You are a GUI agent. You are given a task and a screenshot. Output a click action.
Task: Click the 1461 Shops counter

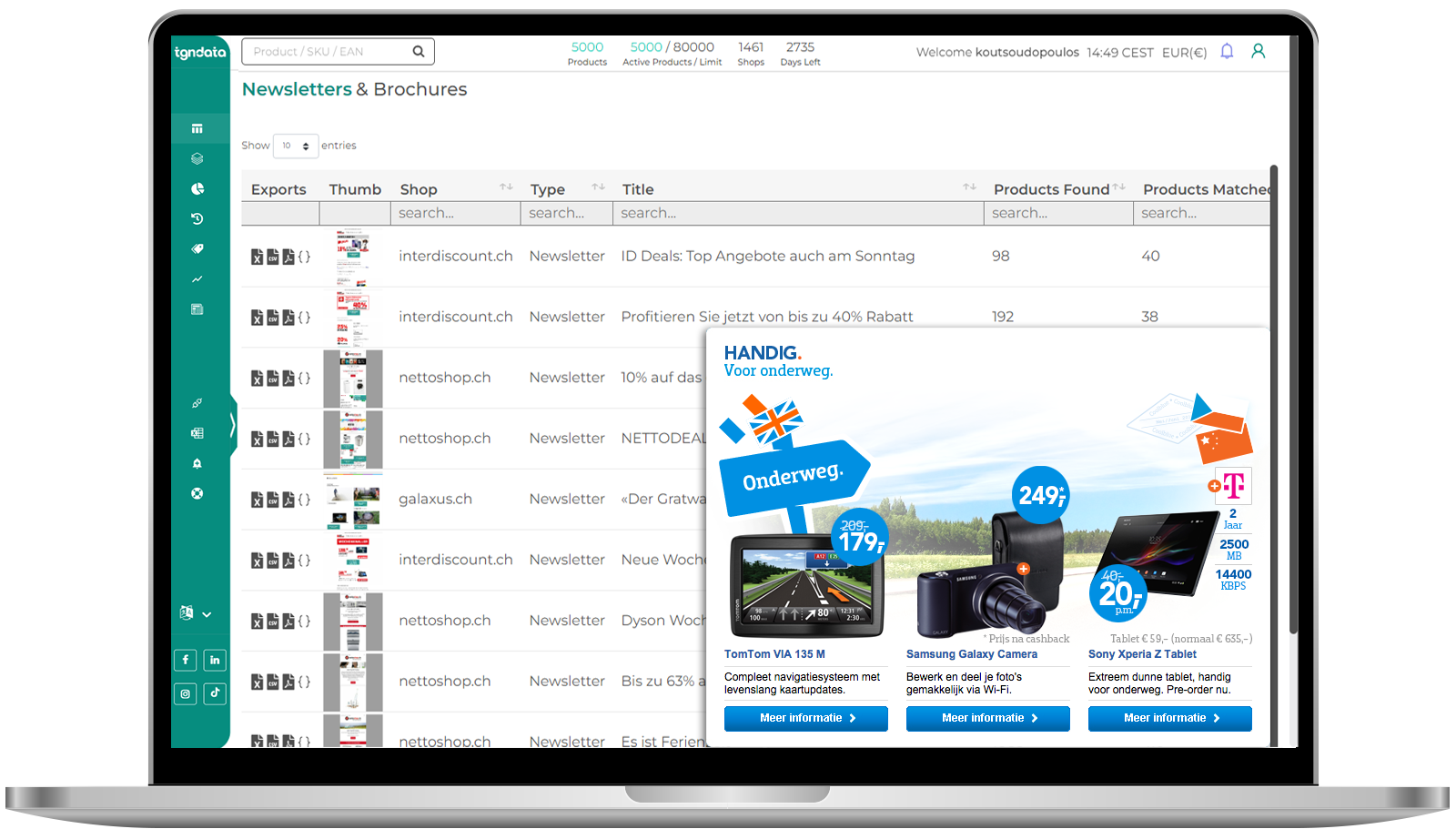tap(751, 54)
